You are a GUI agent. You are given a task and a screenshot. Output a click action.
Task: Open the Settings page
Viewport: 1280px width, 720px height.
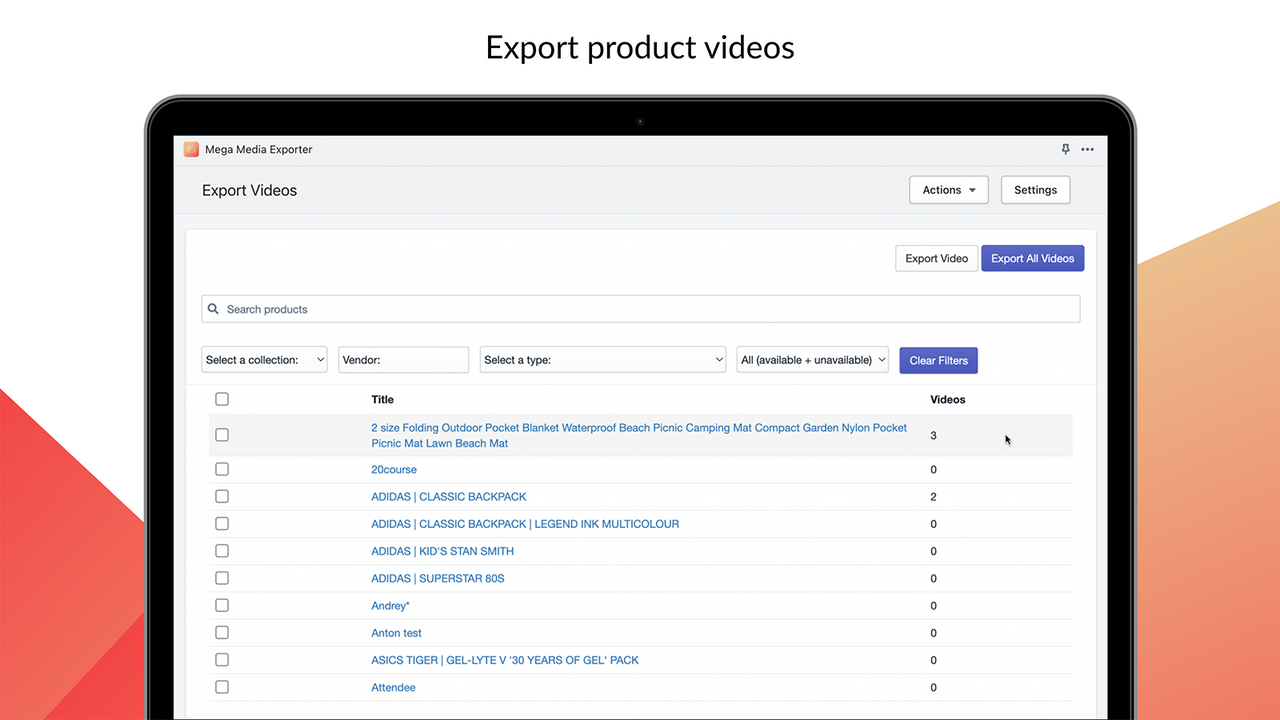pos(1035,189)
